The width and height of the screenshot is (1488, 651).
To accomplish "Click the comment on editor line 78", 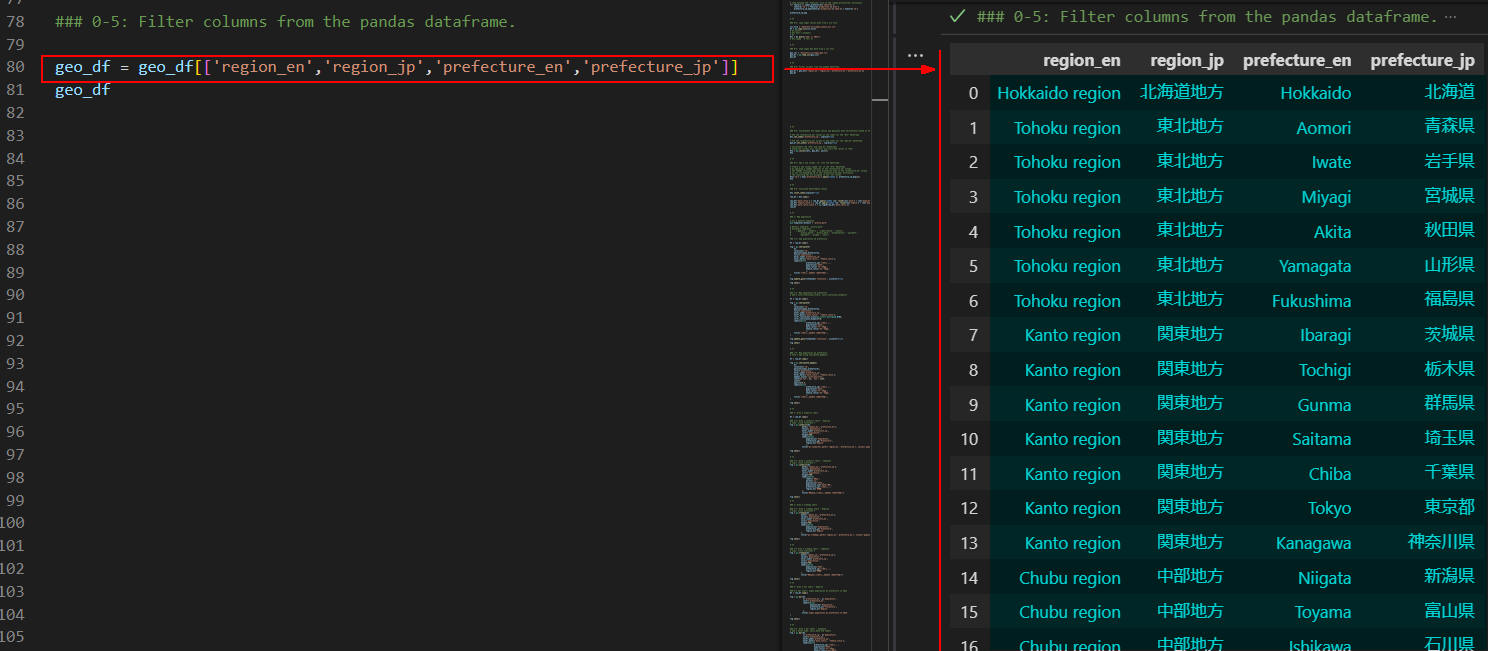I will tap(286, 21).
